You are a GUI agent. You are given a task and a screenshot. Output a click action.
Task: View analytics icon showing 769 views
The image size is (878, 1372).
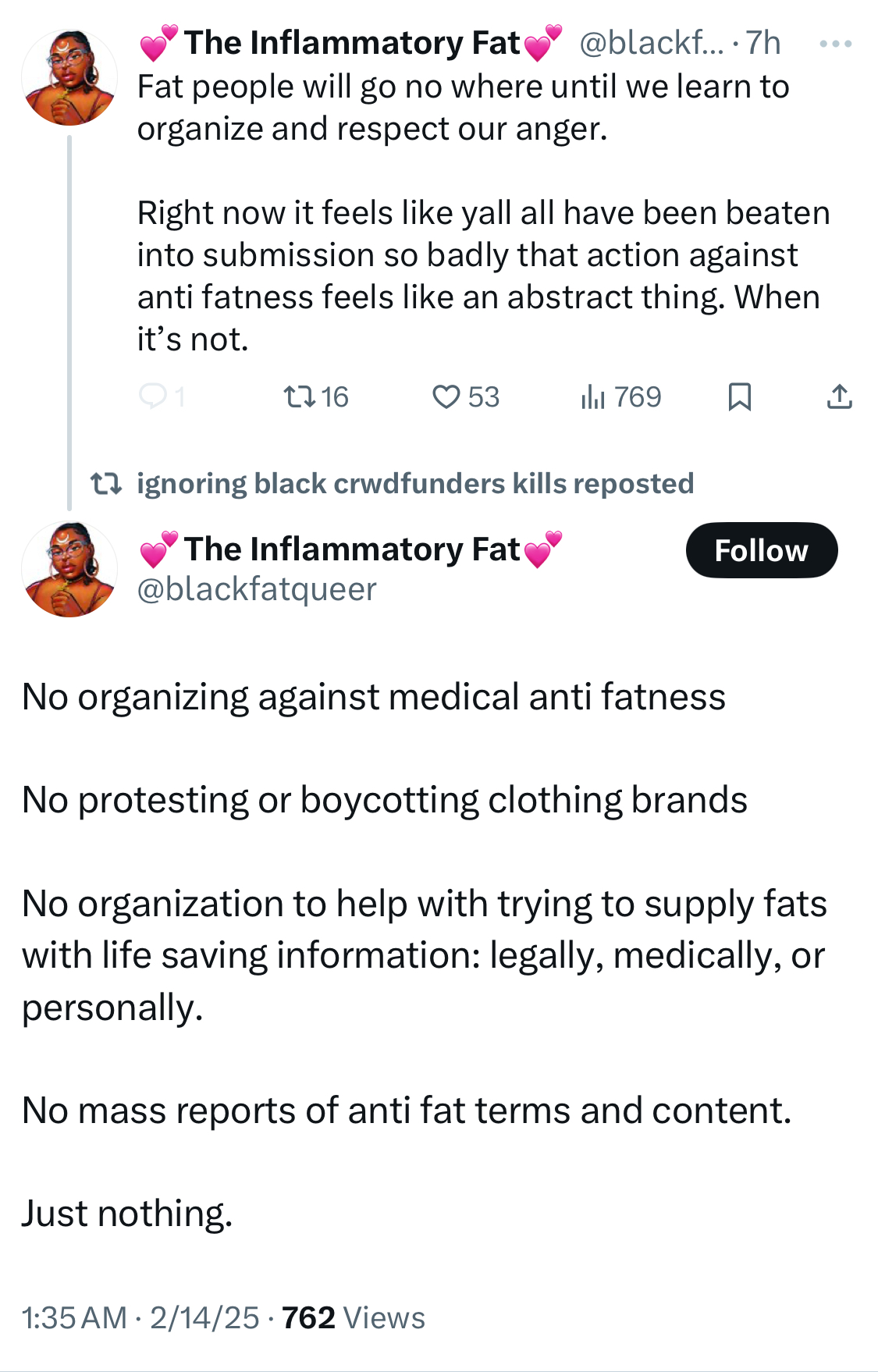(593, 397)
